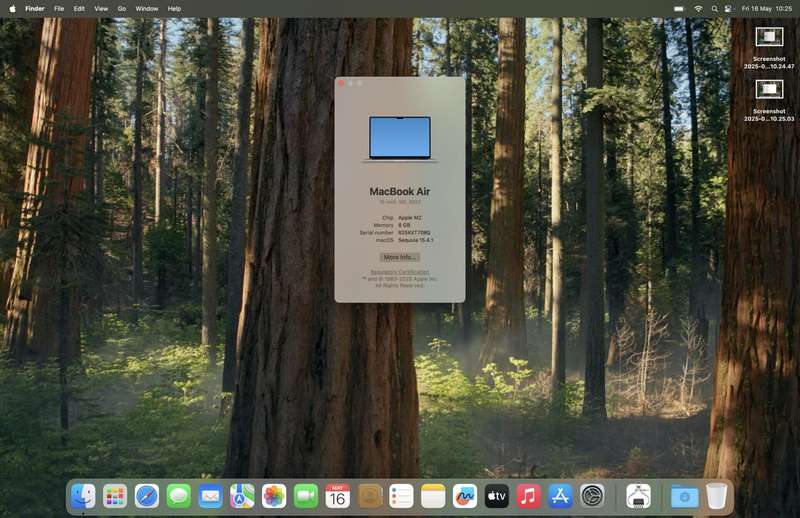The image size is (800, 518).
Task: Open the Apple TV app in the Dock
Action: click(496, 496)
